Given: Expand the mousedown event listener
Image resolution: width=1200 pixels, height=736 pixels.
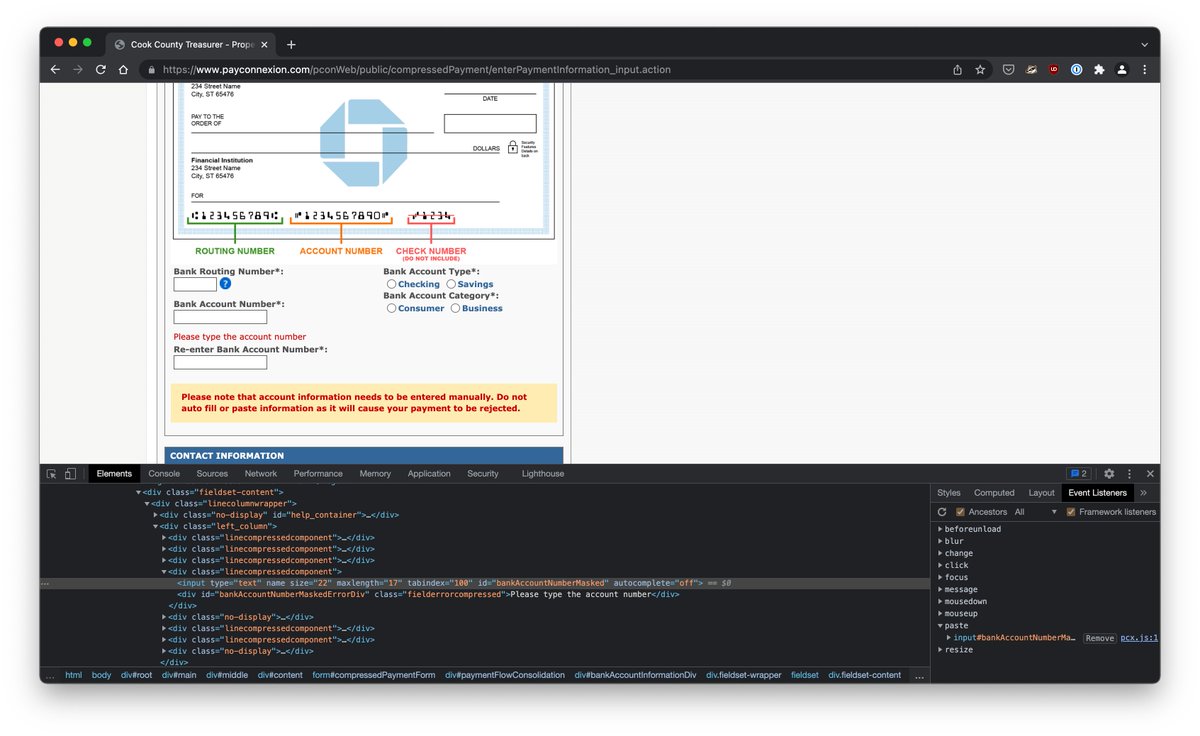Looking at the screenshot, I should [940, 601].
